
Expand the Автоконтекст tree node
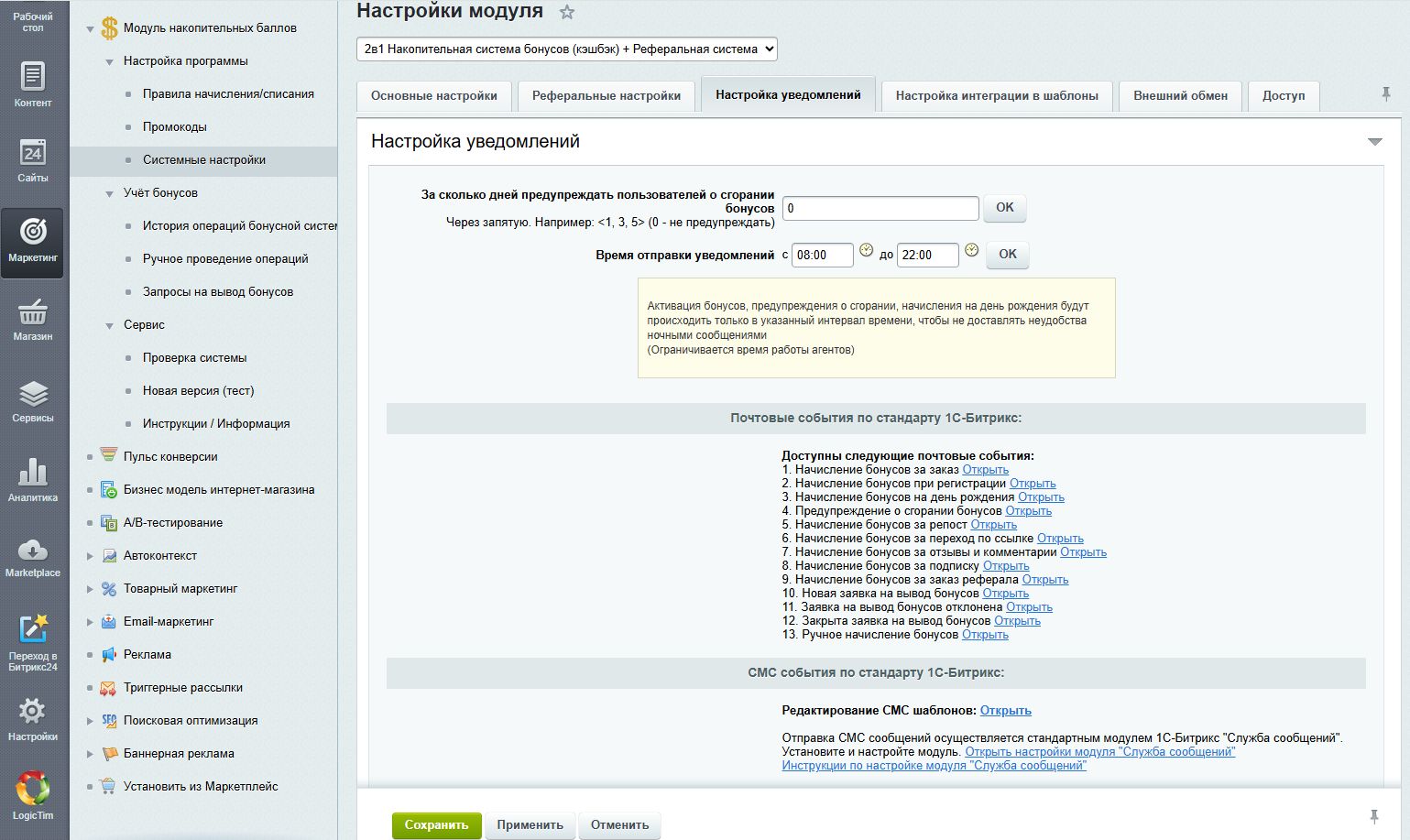[x=90, y=556]
